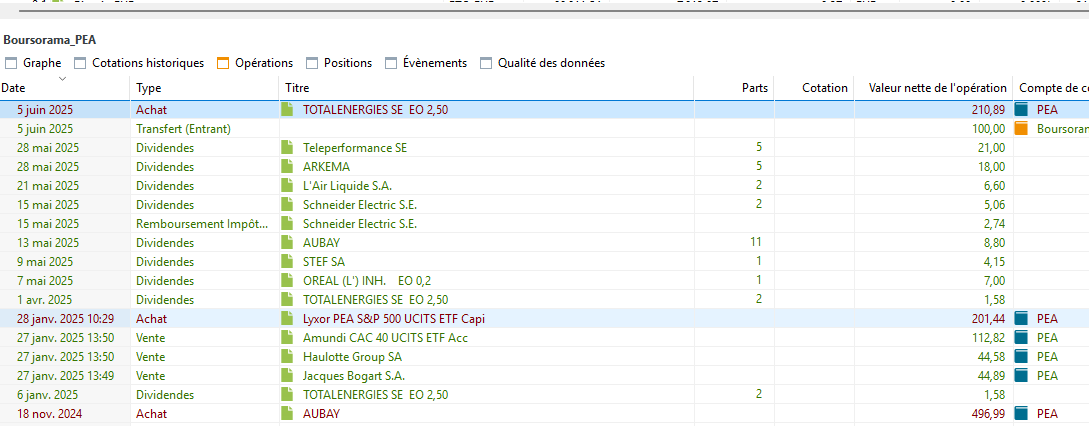
Task: Click the security icon for L'Air Liquide S.A.
Action: (288, 186)
